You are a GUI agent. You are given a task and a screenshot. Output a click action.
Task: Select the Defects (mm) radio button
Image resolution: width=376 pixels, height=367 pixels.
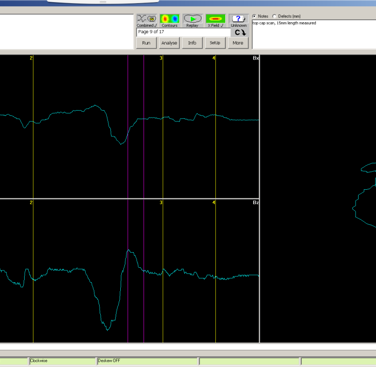click(x=275, y=16)
